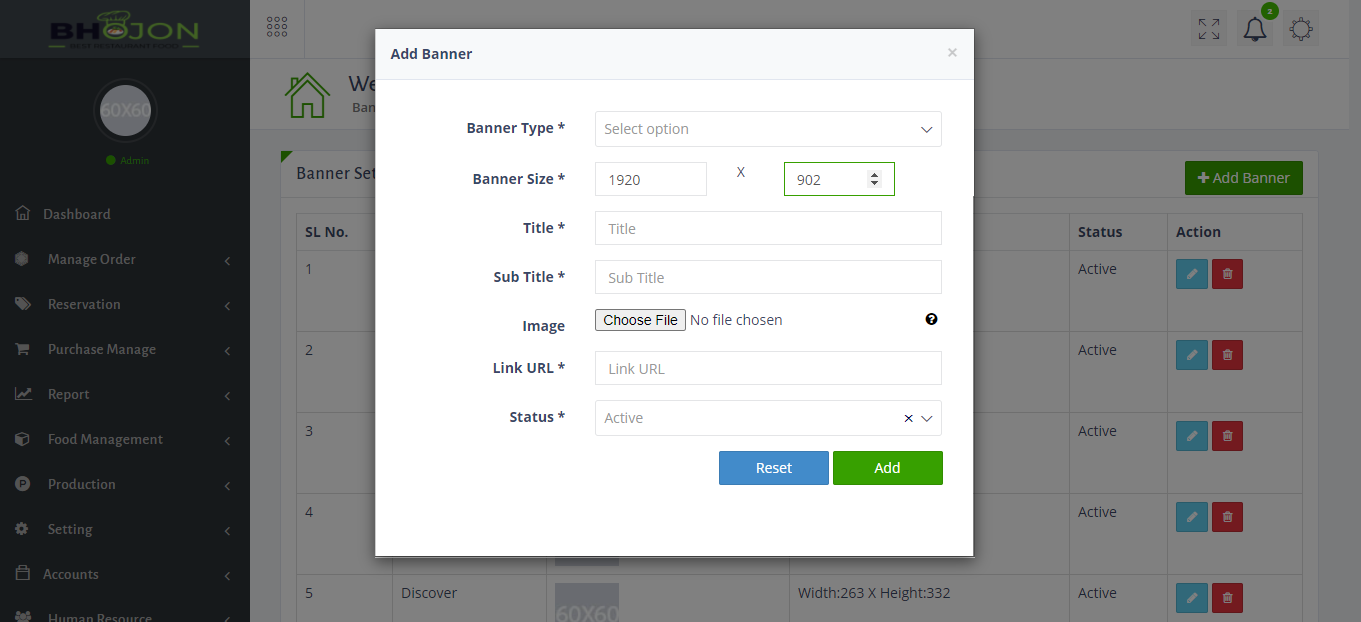This screenshot has height=622, width=1361.
Task: Increase banner height using the stepper arrows
Action: pyautogui.click(x=875, y=173)
